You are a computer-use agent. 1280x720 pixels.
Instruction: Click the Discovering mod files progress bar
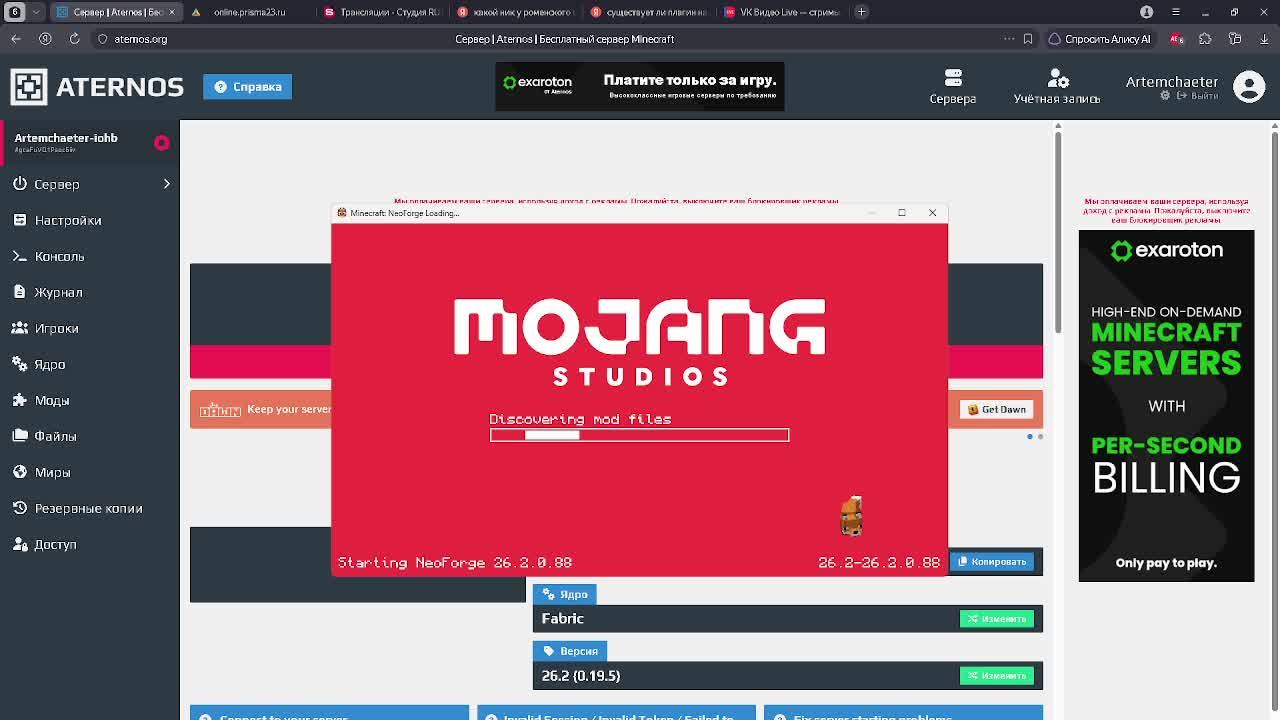point(639,435)
